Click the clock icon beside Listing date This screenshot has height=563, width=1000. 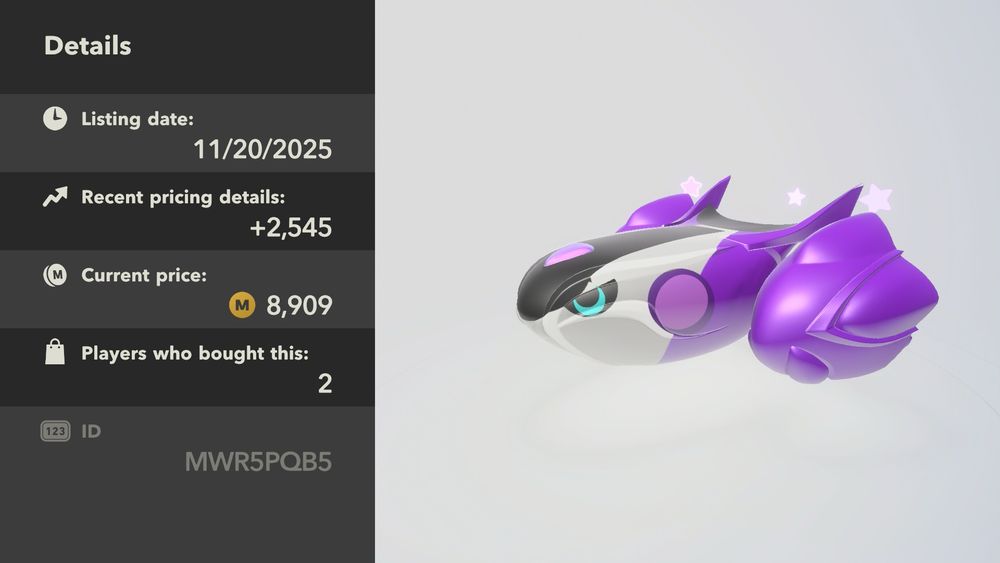55,119
